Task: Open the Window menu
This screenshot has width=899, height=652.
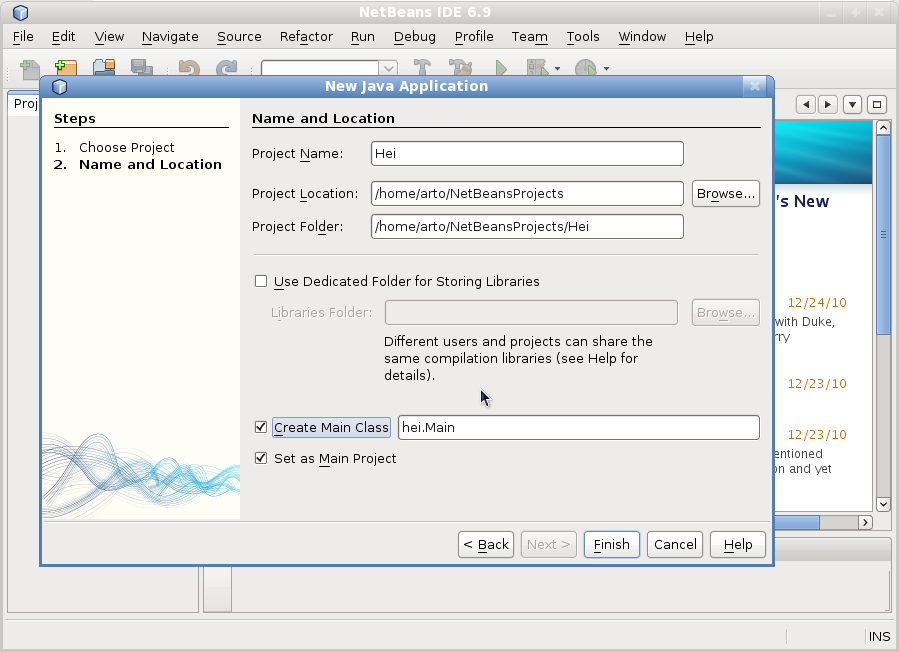Action: click(x=642, y=37)
